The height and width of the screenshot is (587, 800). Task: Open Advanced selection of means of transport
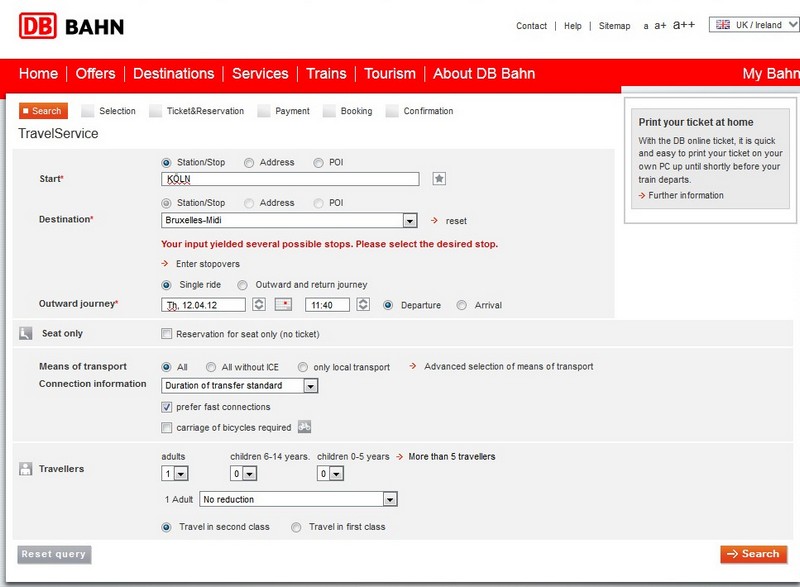click(x=509, y=366)
